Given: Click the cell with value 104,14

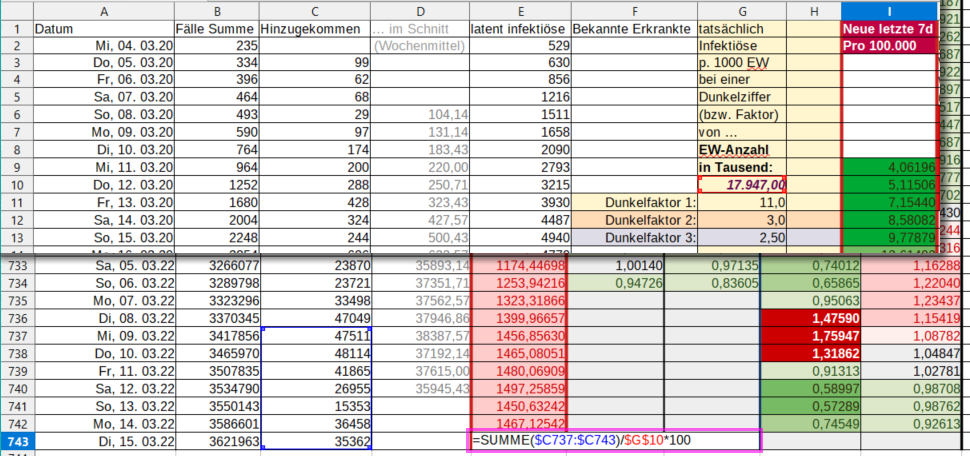Looking at the screenshot, I should 419,115.
